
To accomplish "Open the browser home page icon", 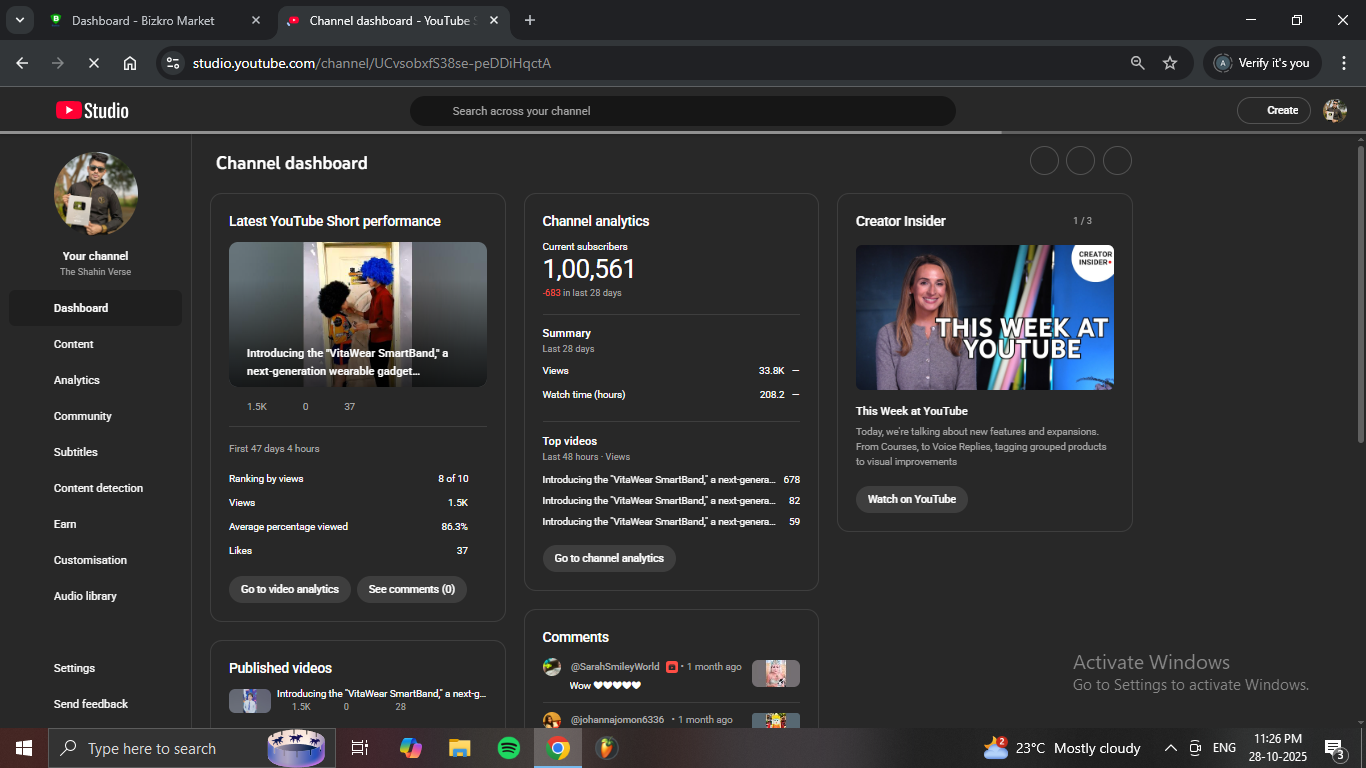I will [130, 63].
